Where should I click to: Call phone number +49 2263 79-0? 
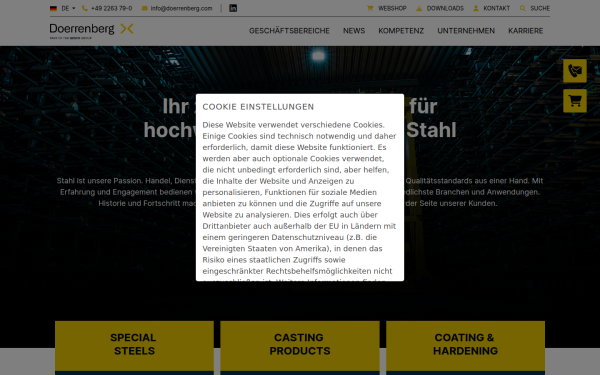click(111, 8)
